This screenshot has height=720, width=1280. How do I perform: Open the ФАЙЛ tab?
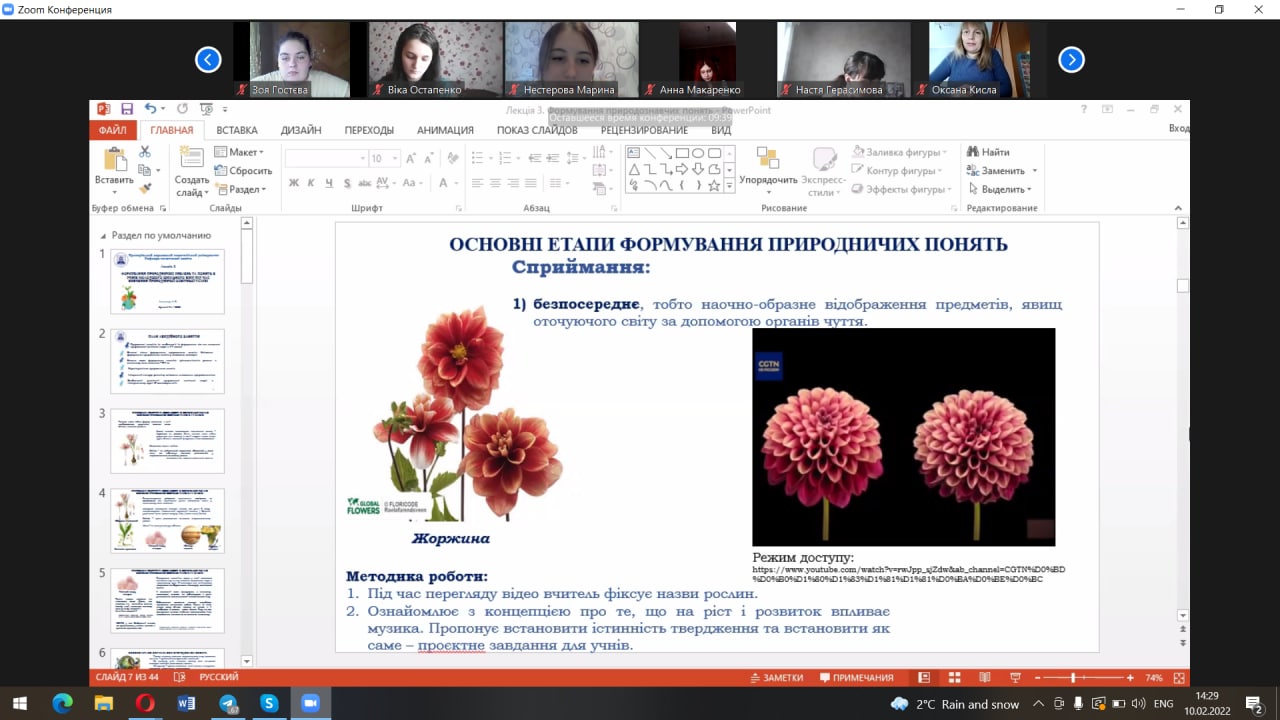tap(113, 130)
